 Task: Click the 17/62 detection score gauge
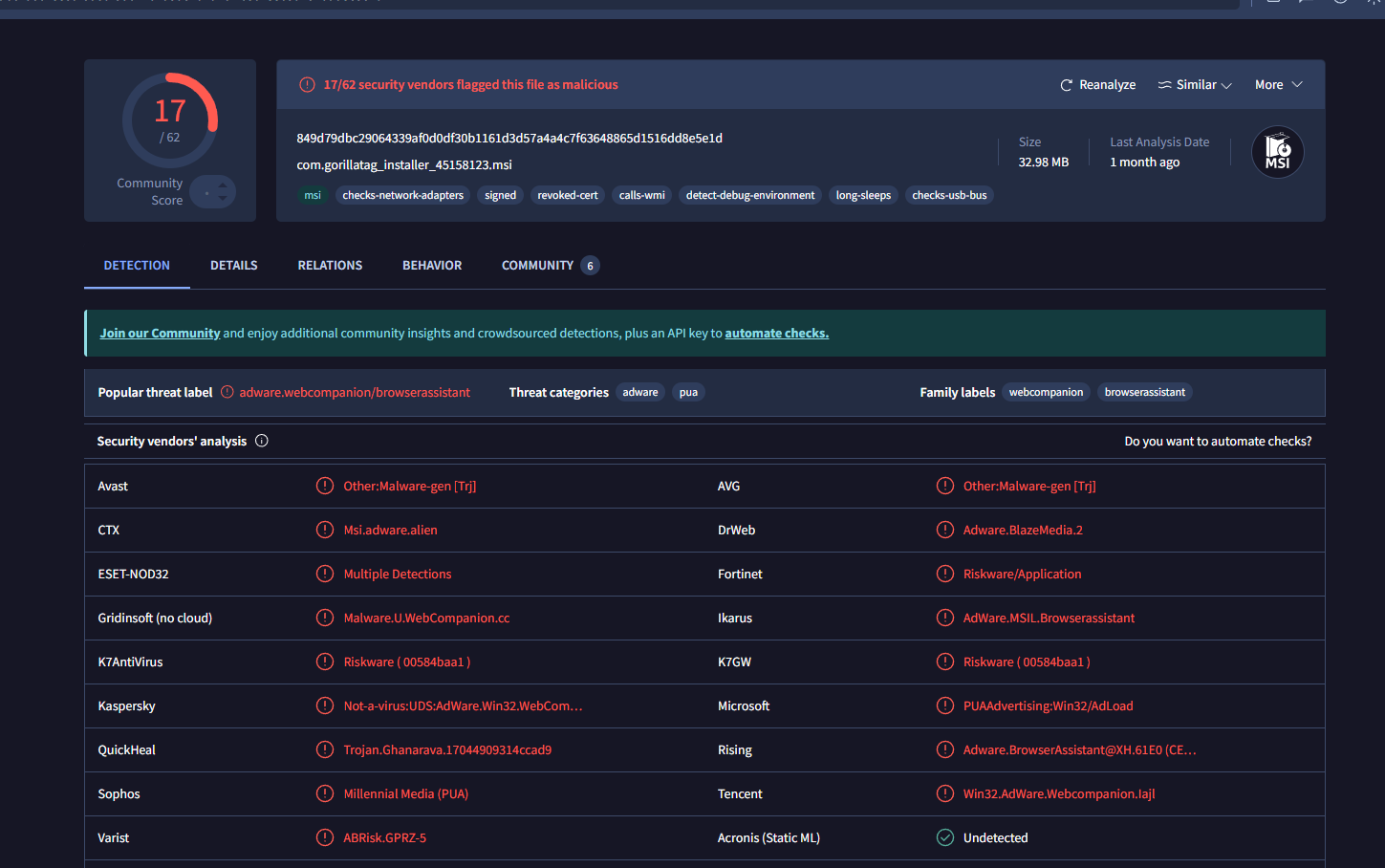click(x=170, y=120)
